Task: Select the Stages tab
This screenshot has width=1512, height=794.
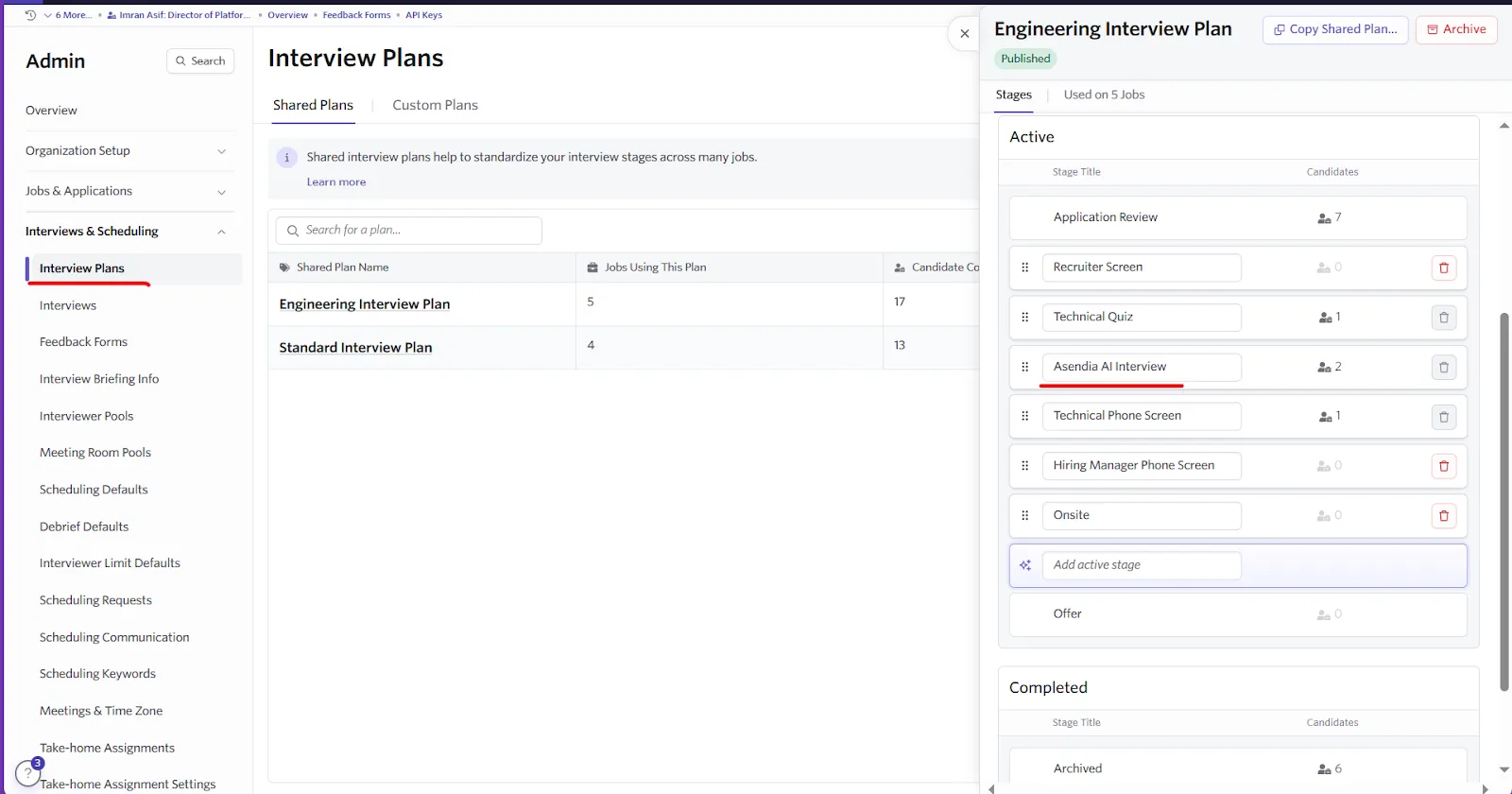Action: (1013, 95)
